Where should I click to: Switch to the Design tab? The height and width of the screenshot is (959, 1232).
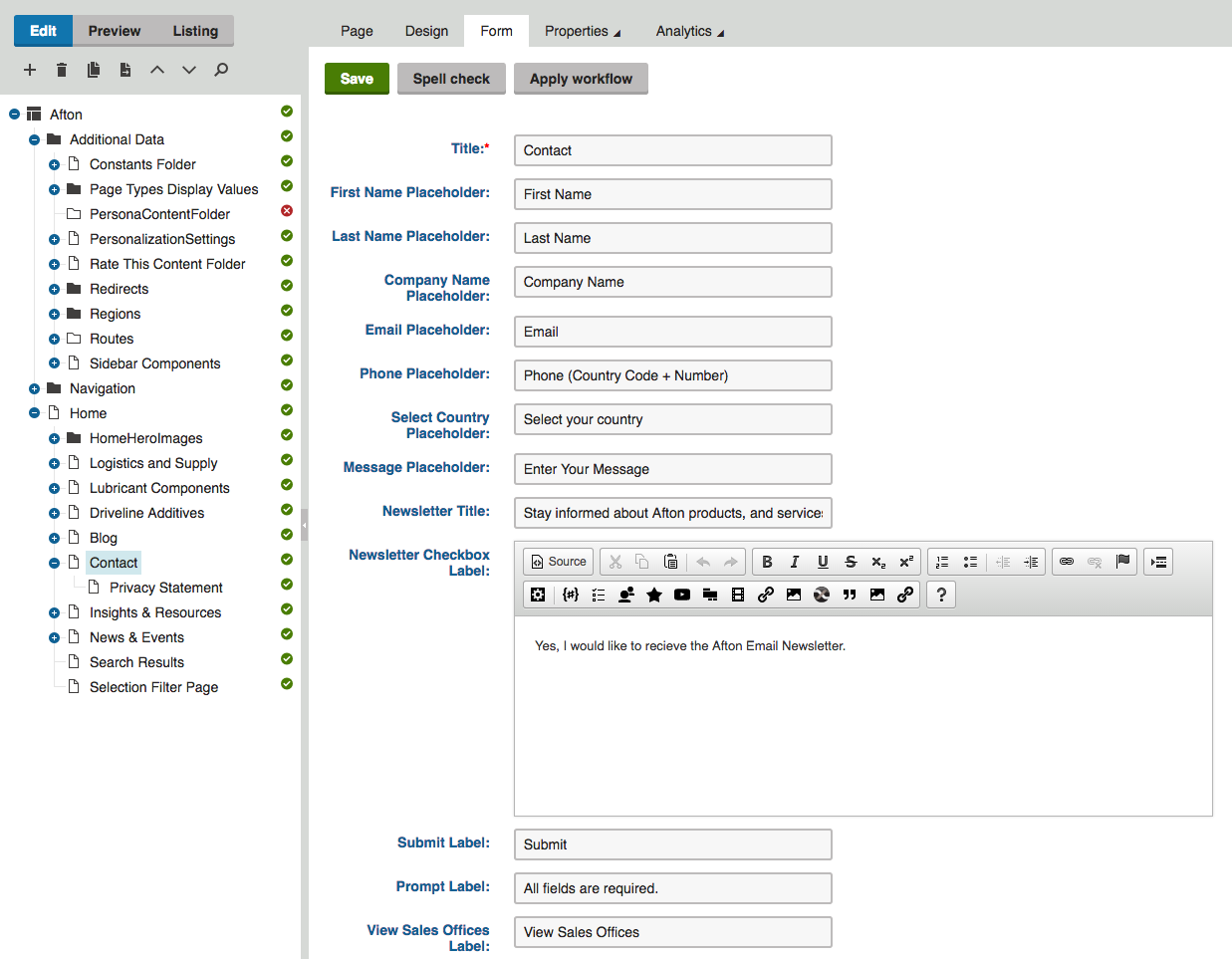[426, 31]
